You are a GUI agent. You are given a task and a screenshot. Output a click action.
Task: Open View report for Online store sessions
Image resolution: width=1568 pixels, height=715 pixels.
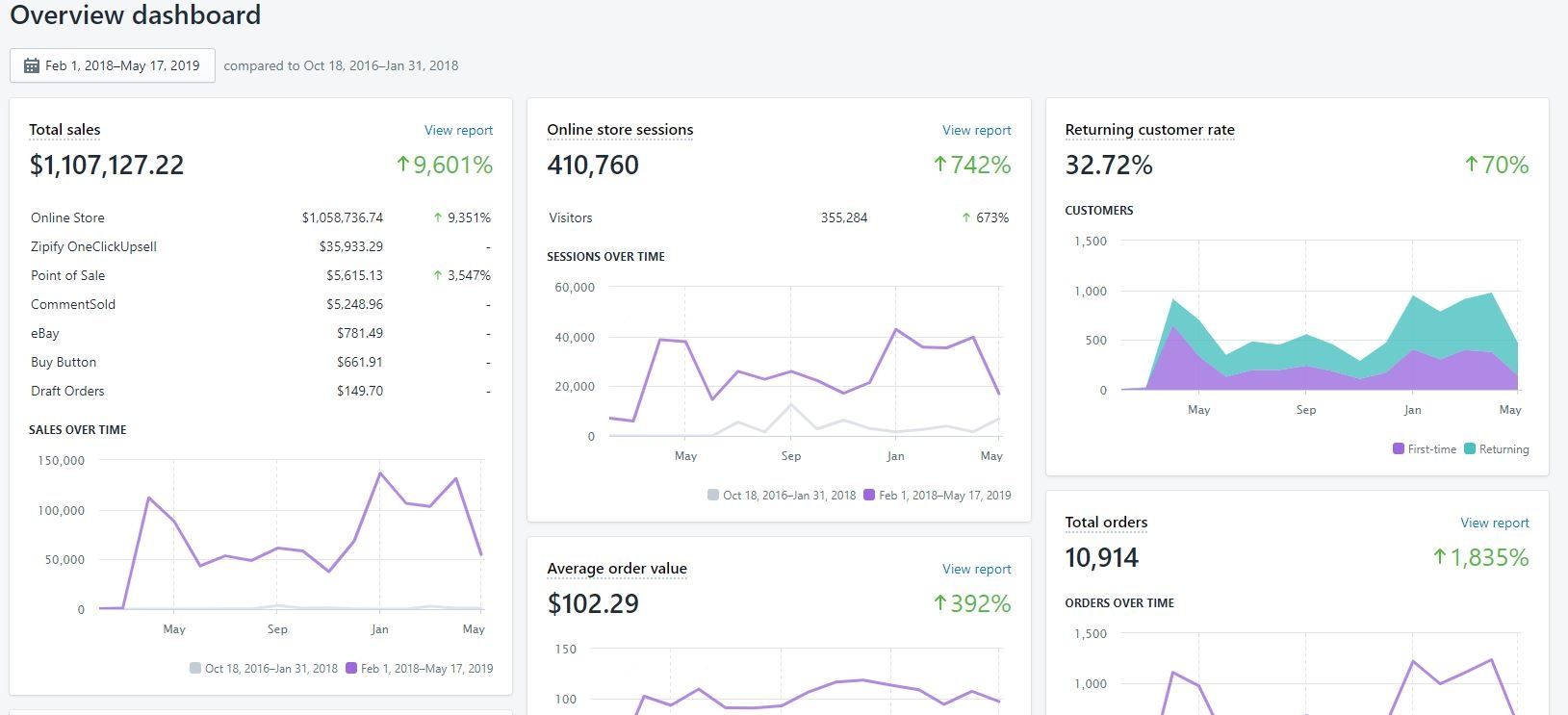(x=976, y=130)
